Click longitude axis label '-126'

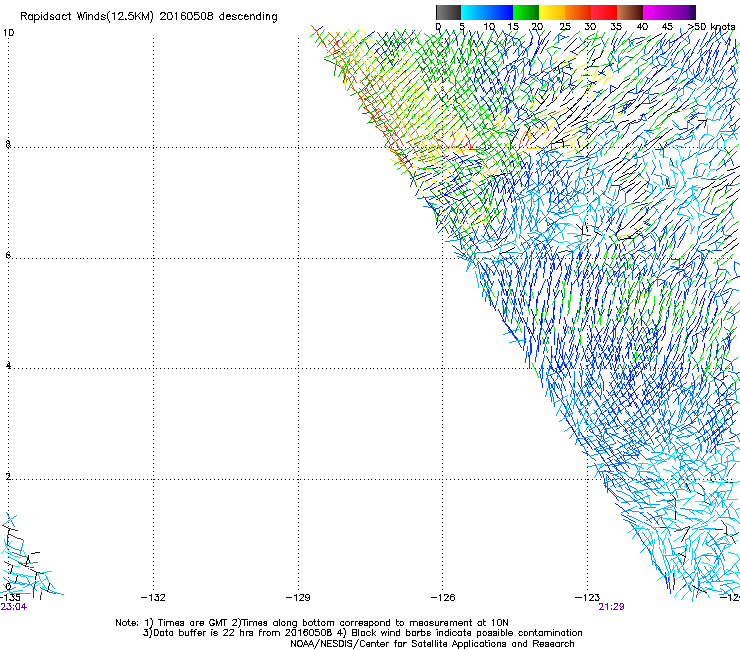click(x=443, y=598)
